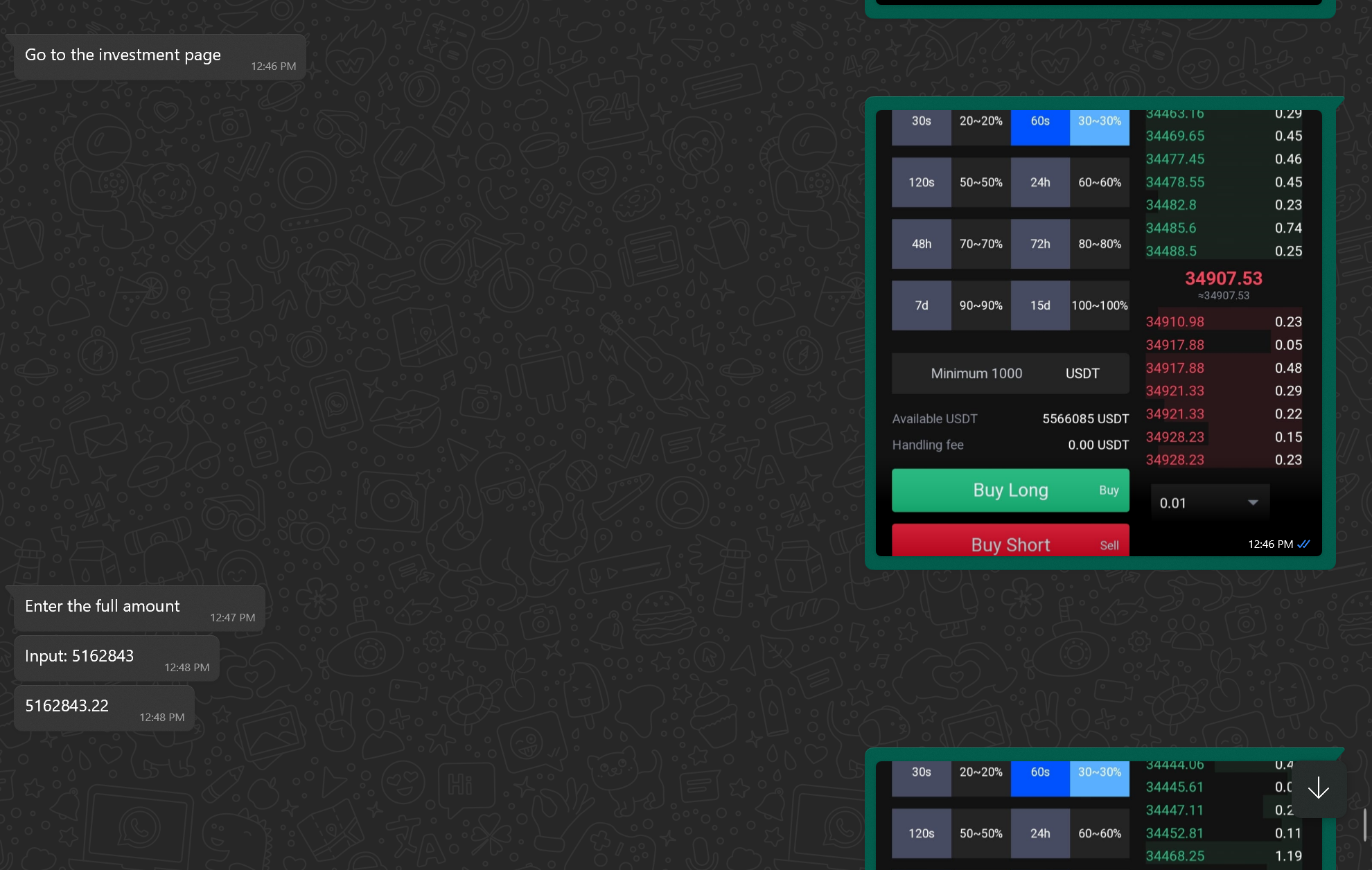The image size is (1372, 870).
Task: Open the 0.01 depth dropdown
Action: click(1208, 503)
